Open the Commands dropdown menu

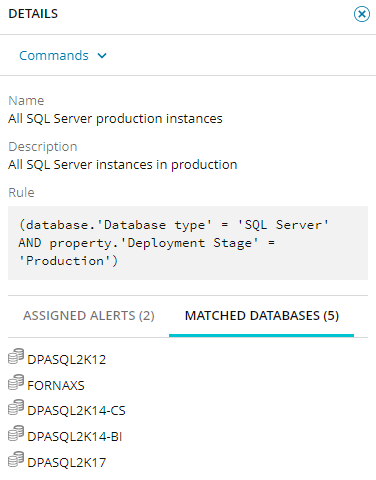click(63, 55)
